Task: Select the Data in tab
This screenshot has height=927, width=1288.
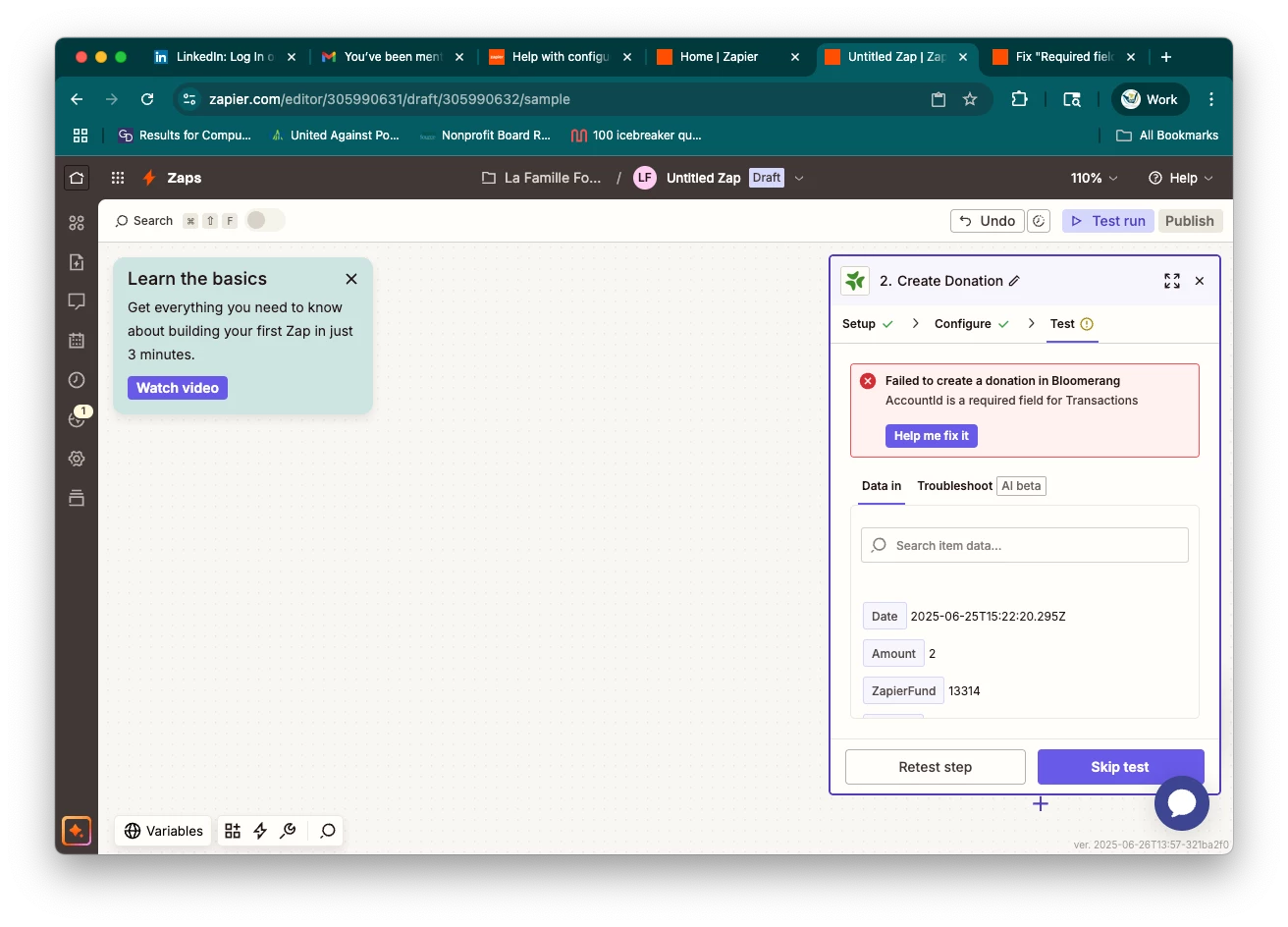Action: click(882, 486)
